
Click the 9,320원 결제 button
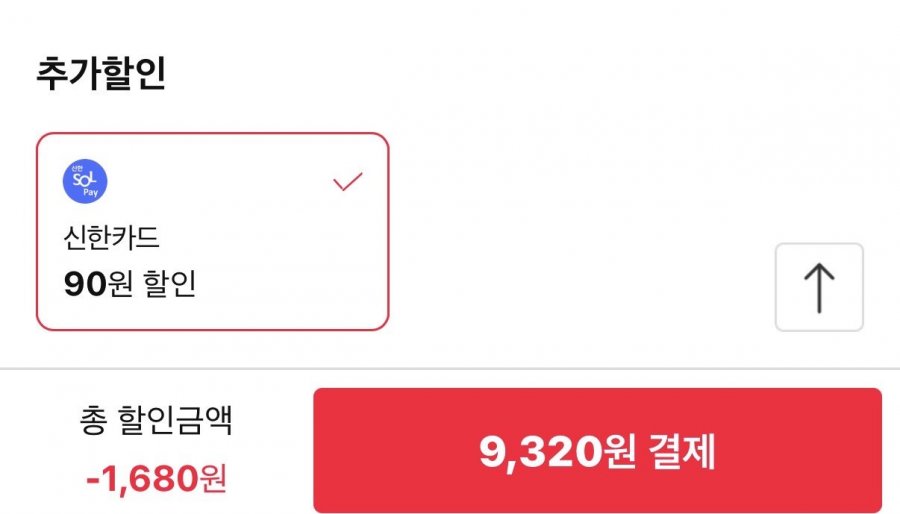tap(597, 451)
